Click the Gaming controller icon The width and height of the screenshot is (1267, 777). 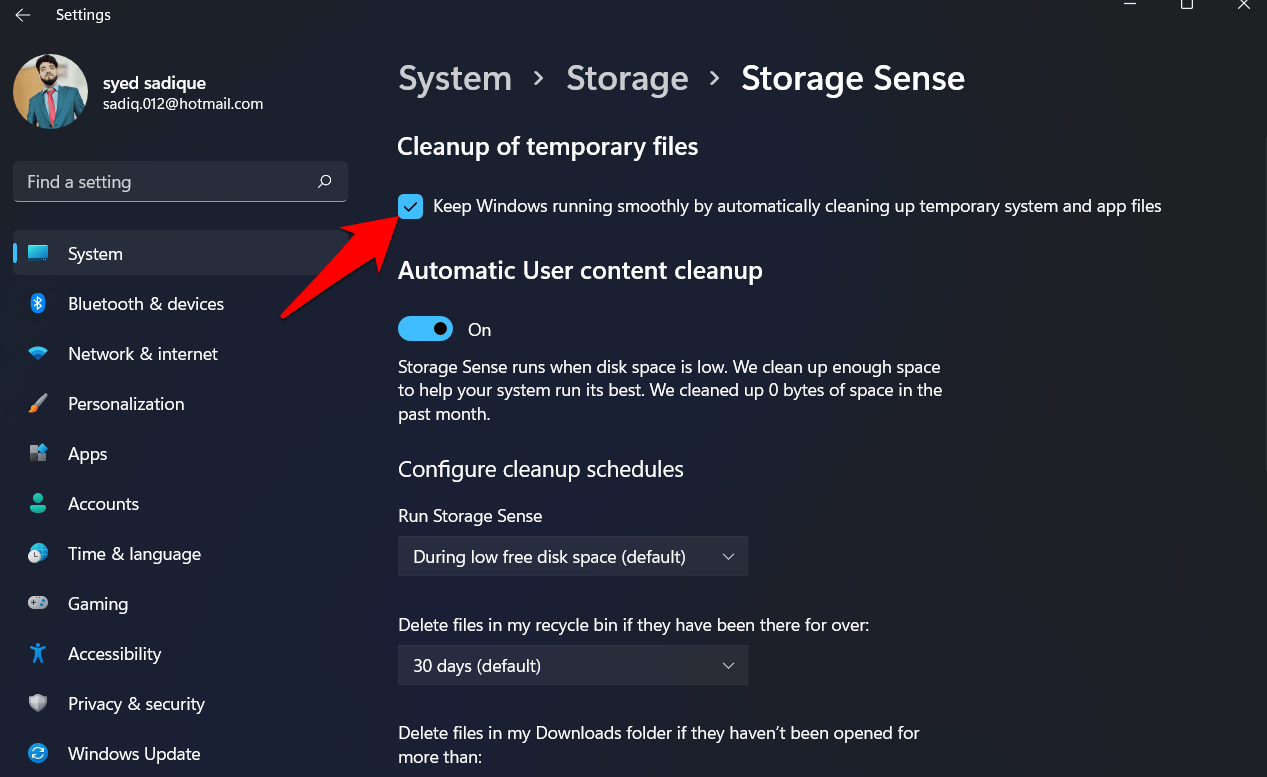(x=38, y=604)
